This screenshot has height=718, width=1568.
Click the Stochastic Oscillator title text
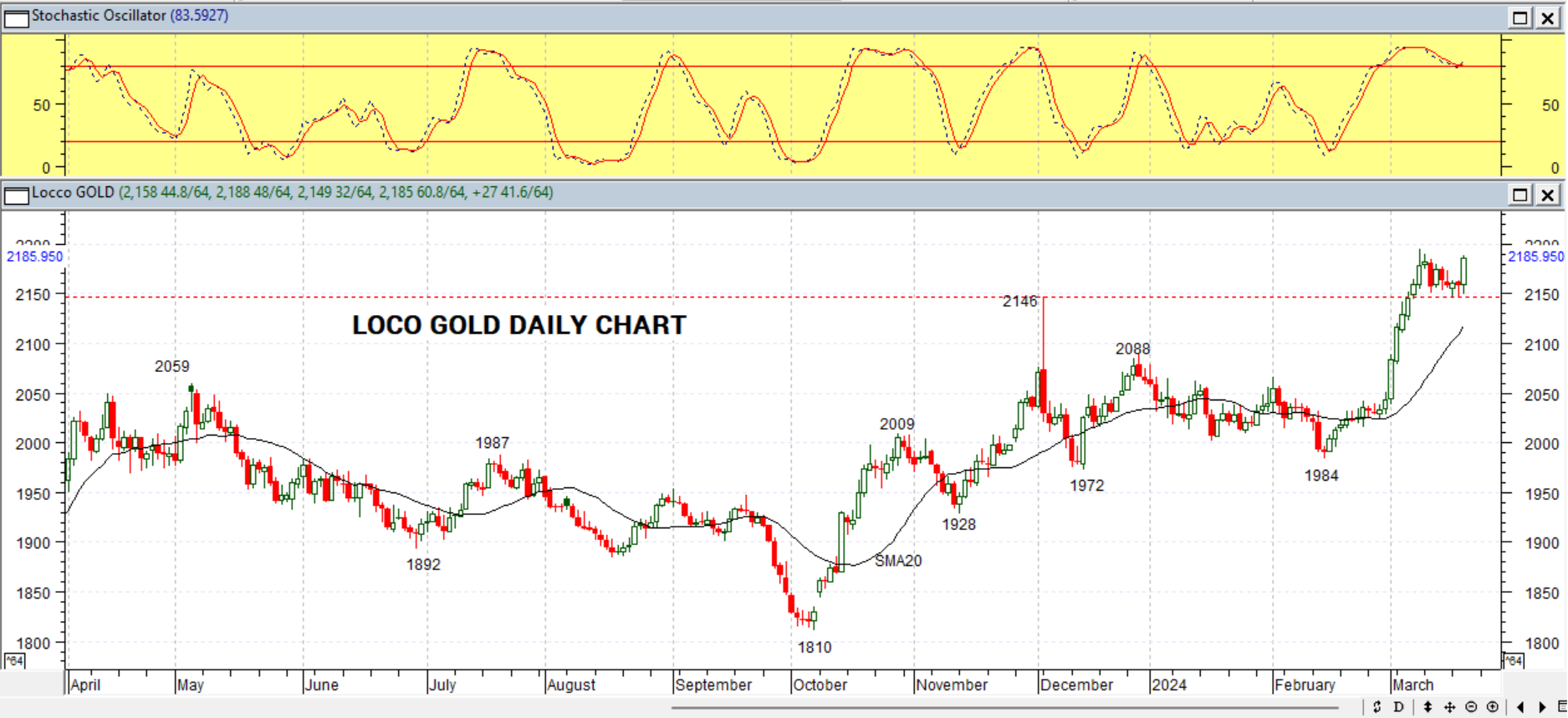(99, 16)
